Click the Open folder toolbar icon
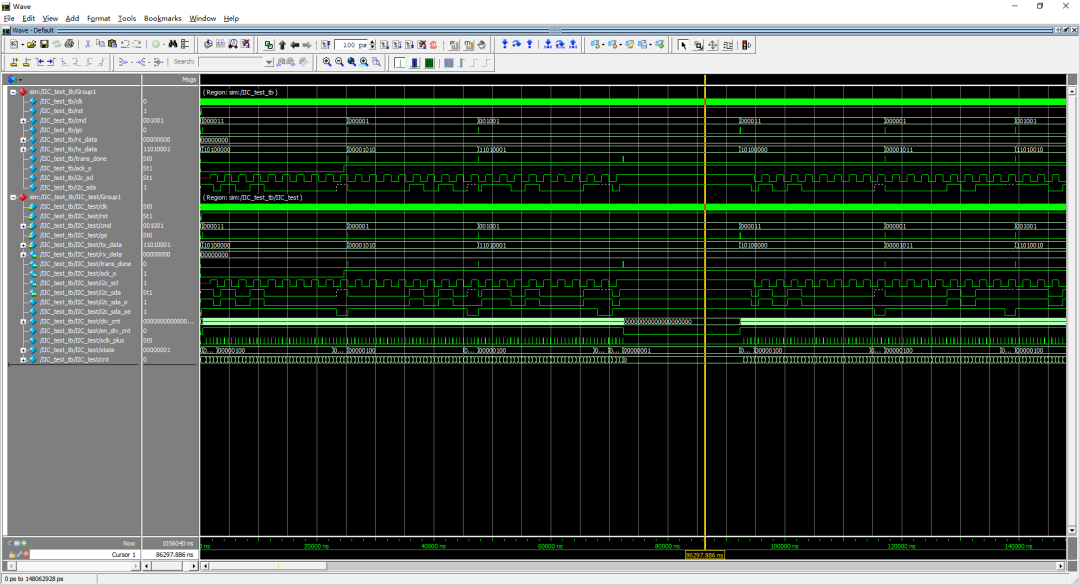The height and width of the screenshot is (585, 1080). tap(32, 45)
